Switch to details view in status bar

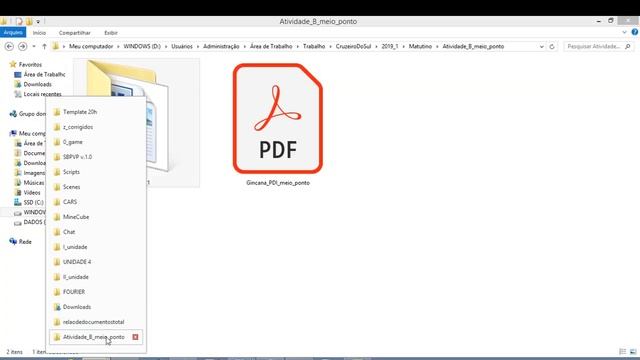click(622, 351)
